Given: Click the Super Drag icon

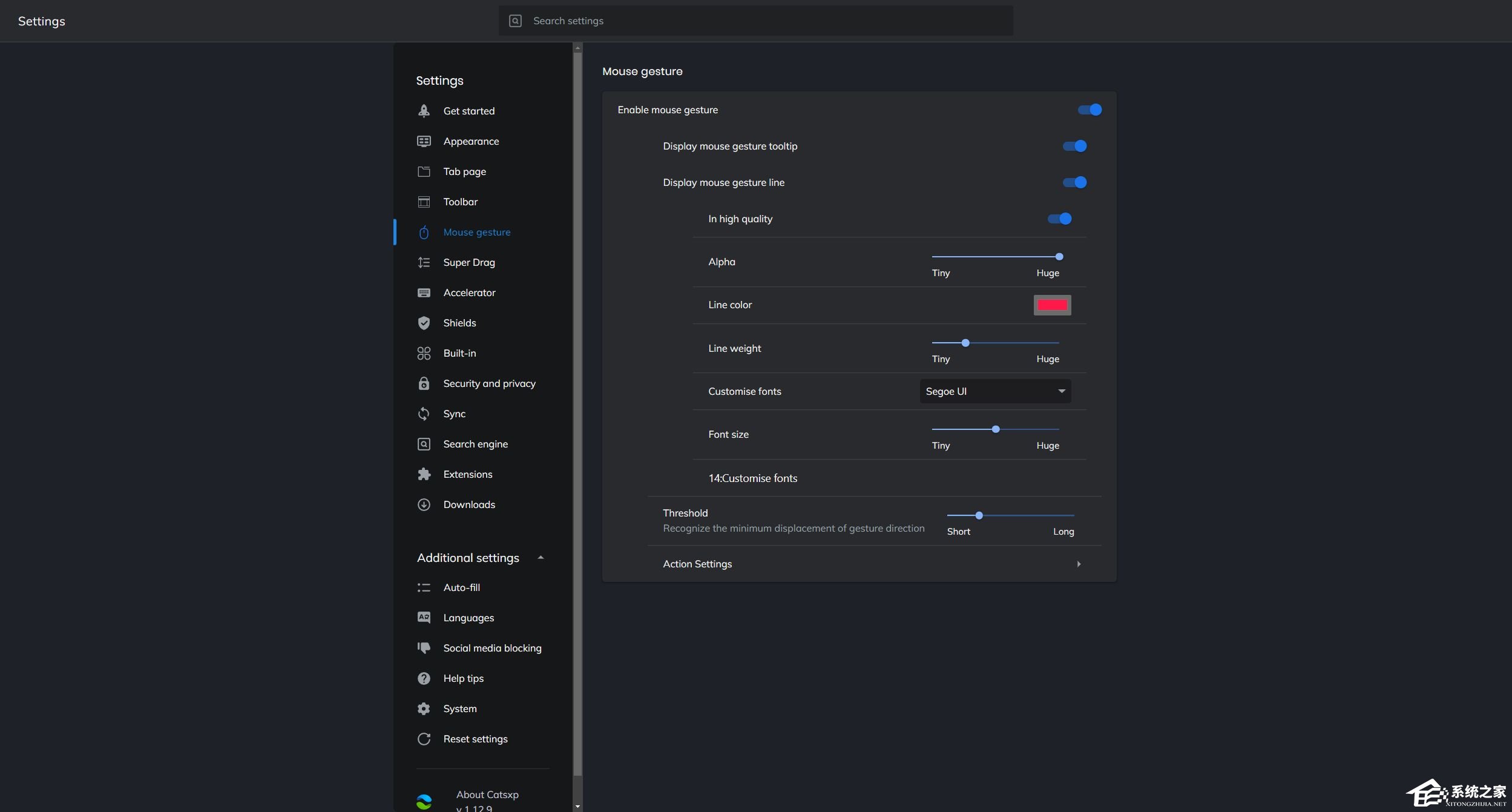Looking at the screenshot, I should pyautogui.click(x=424, y=262).
